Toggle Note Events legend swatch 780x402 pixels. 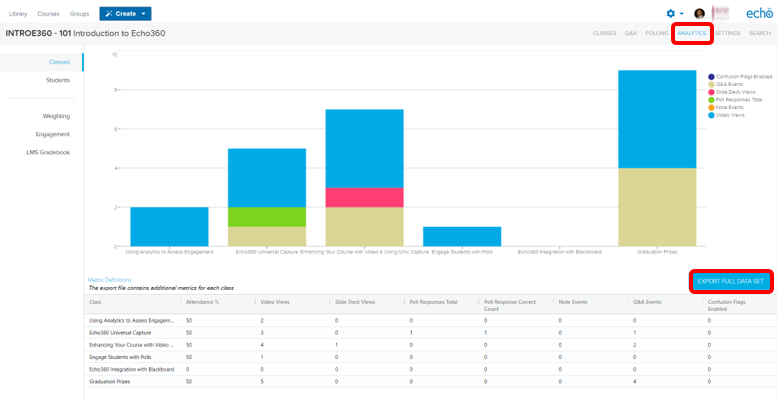(x=711, y=107)
